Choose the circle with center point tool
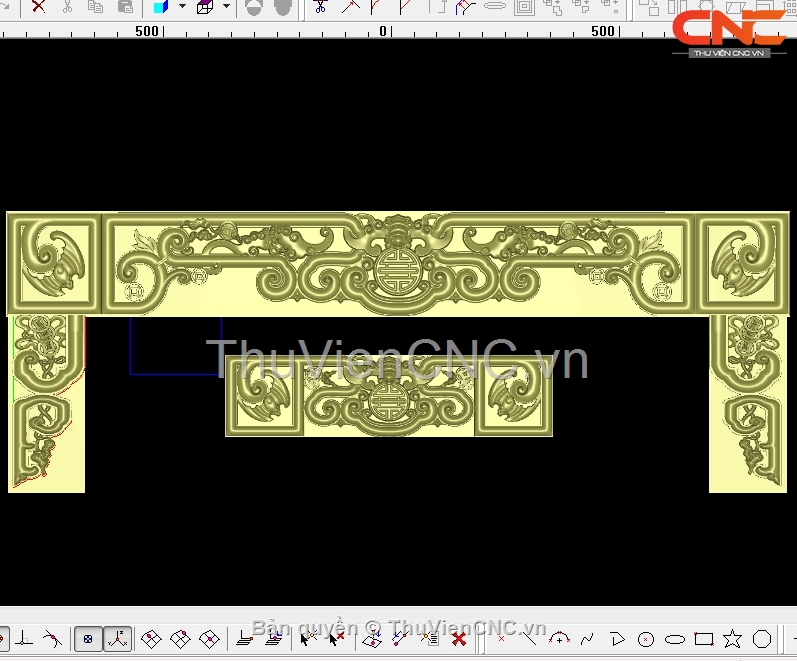This screenshot has height=661, width=797. 646,639
